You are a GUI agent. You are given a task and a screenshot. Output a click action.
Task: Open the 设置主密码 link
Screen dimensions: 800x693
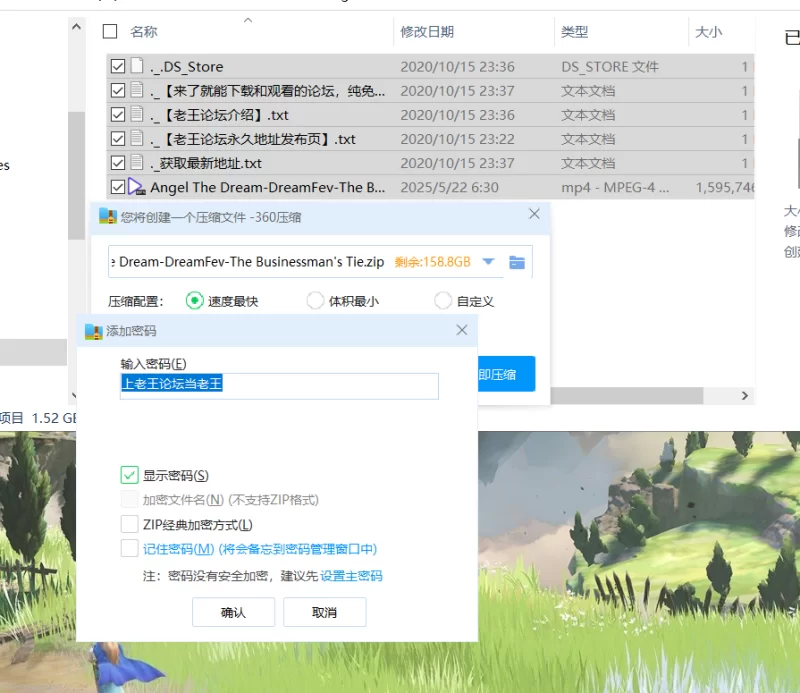pos(351,576)
